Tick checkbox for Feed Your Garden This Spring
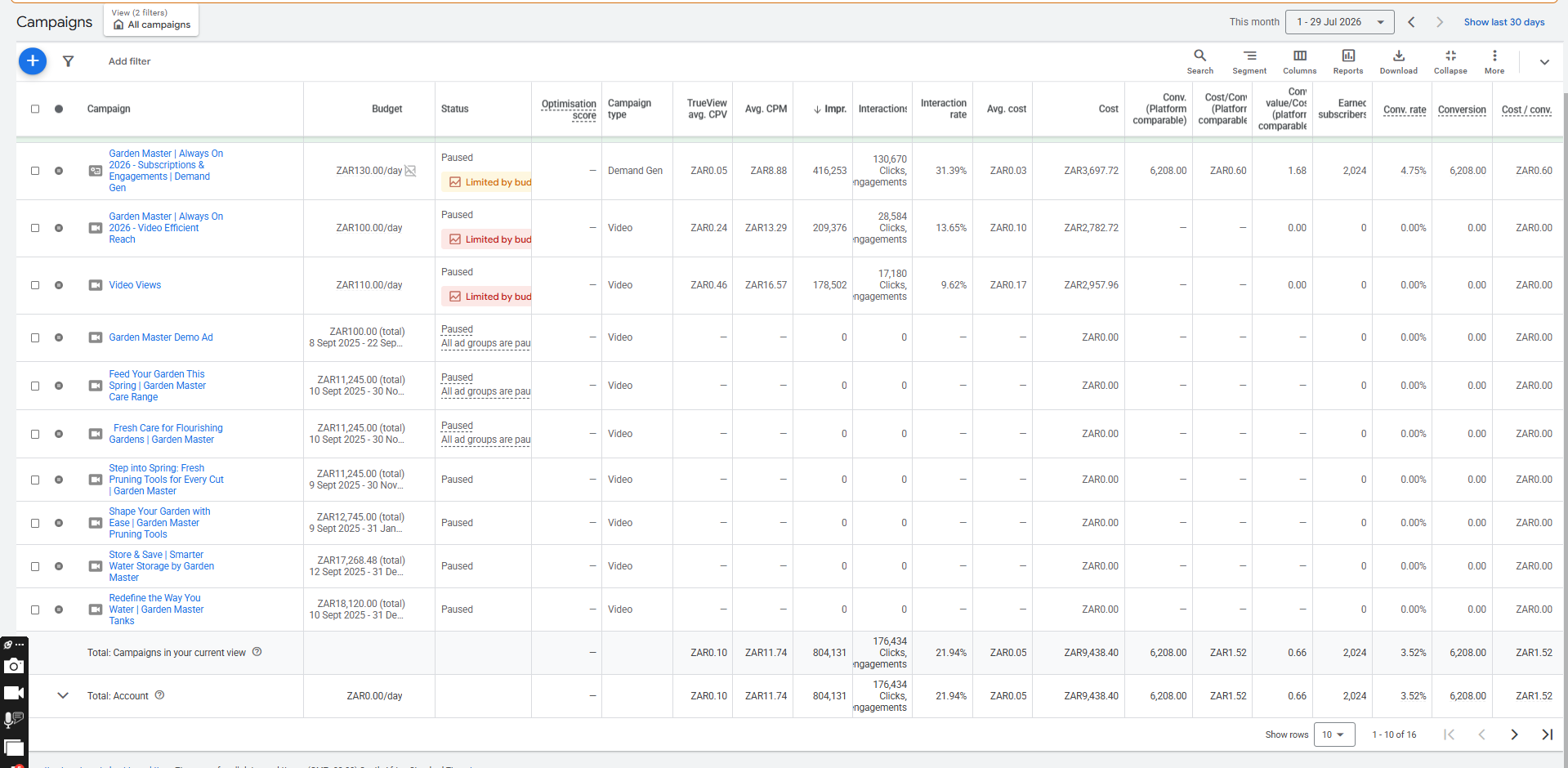Viewport: 1568px width, 768px height. coord(35,386)
